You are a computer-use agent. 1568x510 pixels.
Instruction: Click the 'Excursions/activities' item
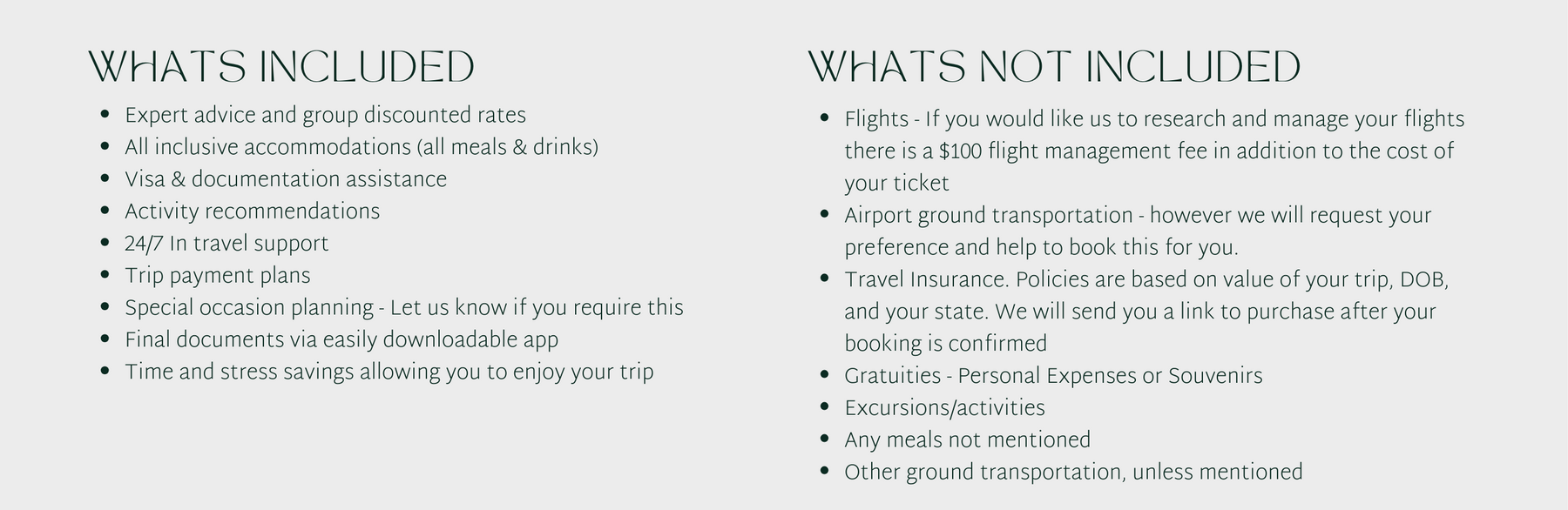944,408
